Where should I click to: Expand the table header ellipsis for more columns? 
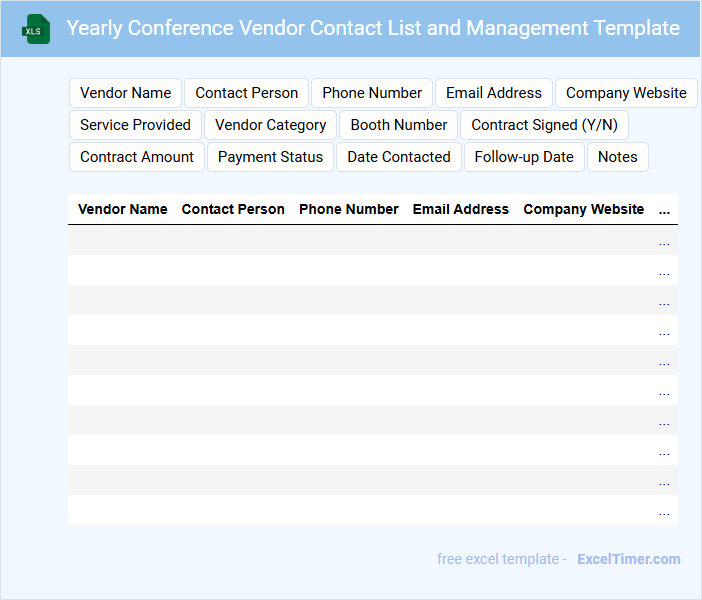point(664,210)
